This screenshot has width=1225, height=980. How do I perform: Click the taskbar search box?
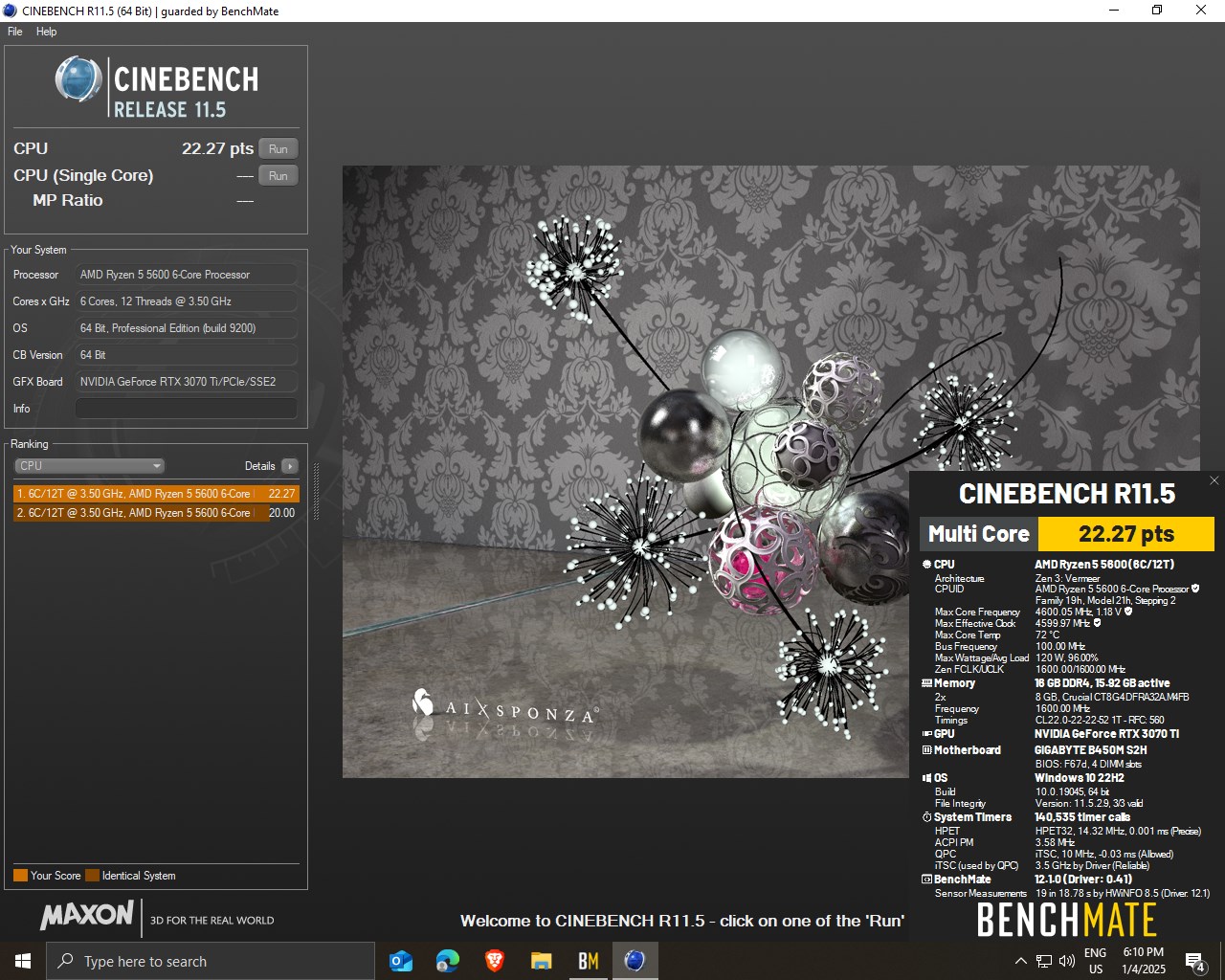211,961
